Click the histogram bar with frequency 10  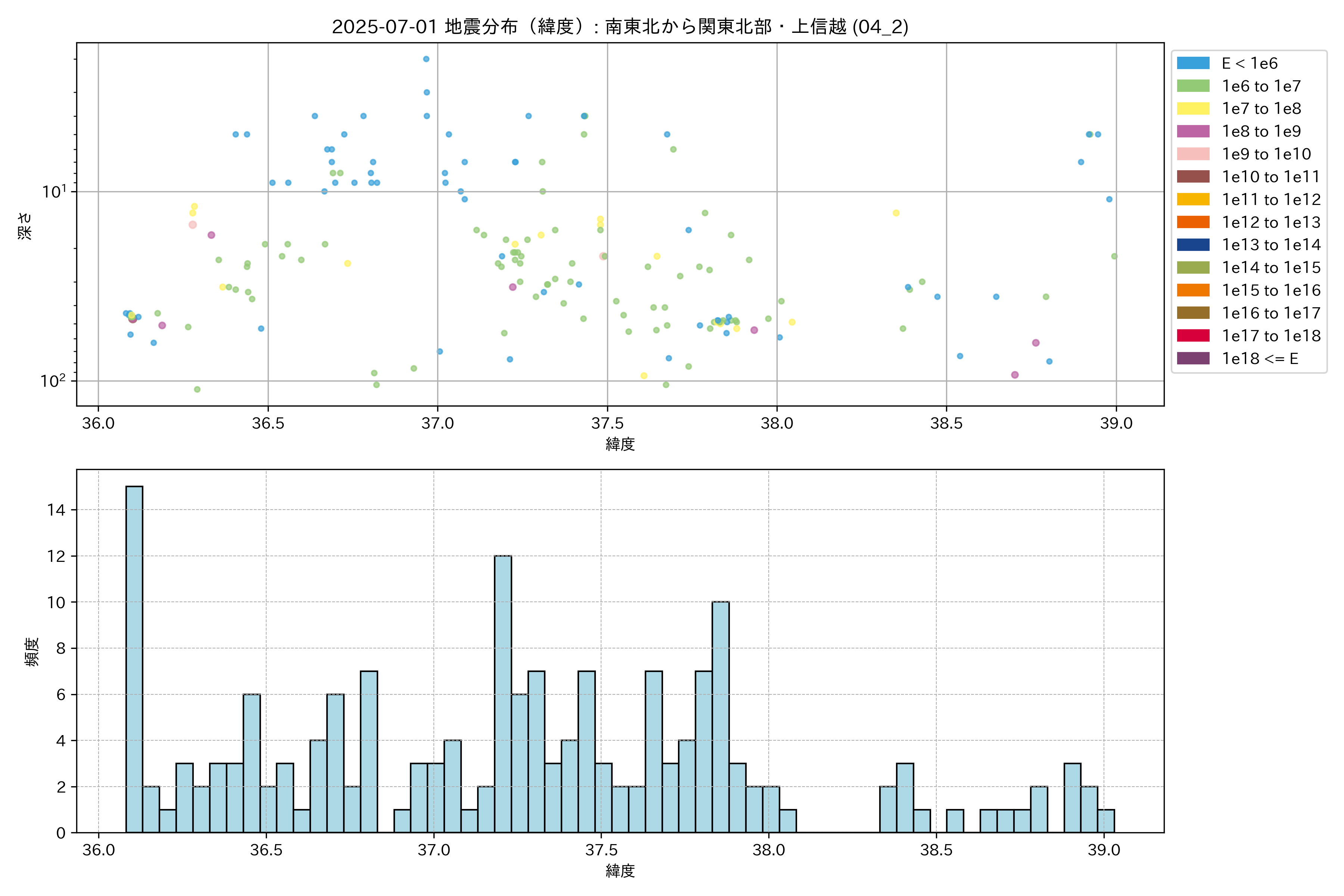(x=720, y=716)
